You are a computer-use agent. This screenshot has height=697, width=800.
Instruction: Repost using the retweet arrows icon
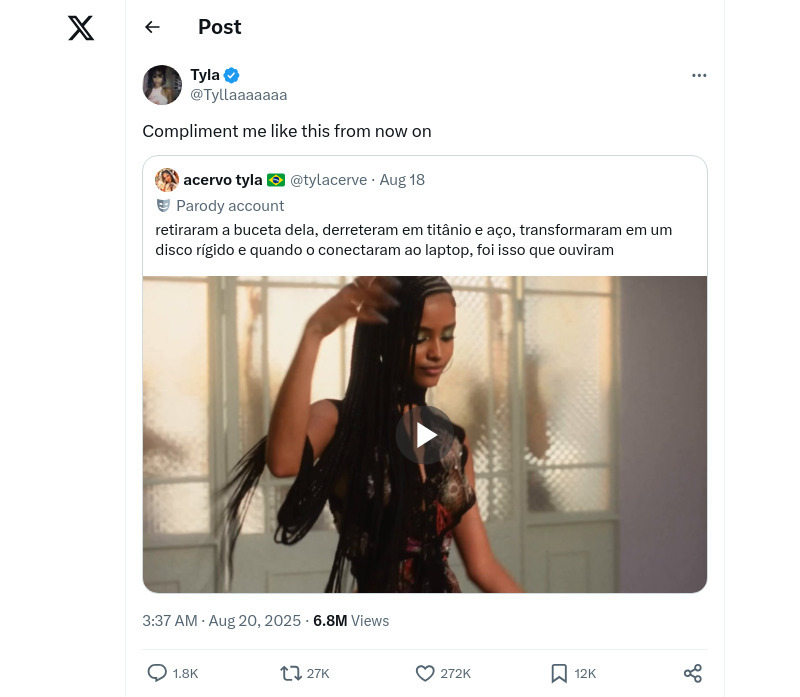(x=291, y=673)
